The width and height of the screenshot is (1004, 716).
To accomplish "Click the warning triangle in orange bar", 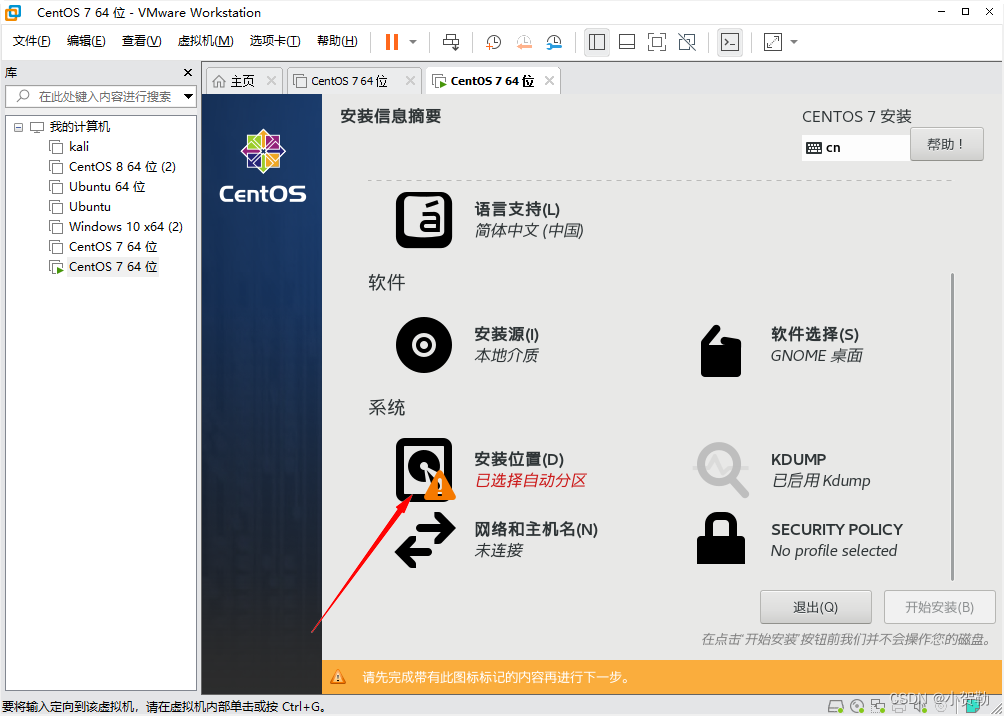I will pyautogui.click(x=337, y=678).
